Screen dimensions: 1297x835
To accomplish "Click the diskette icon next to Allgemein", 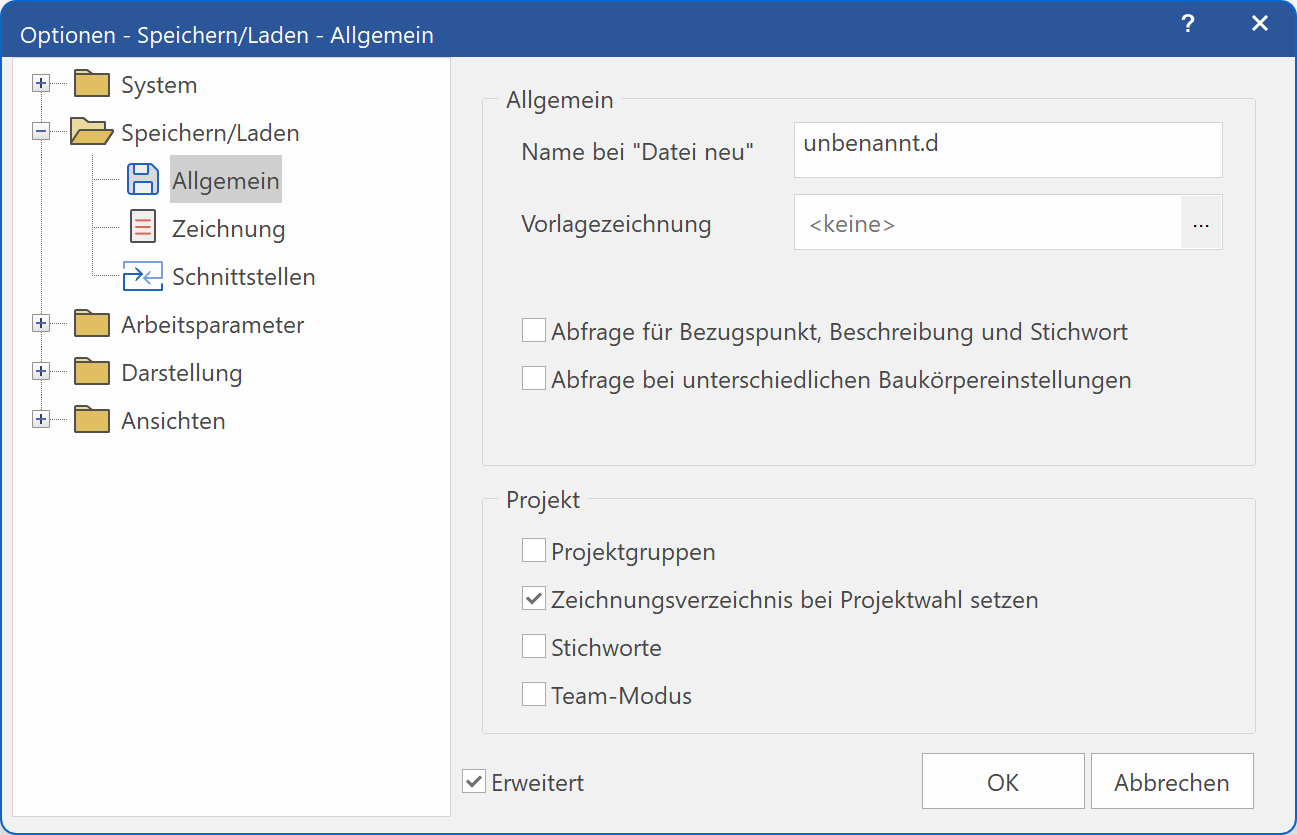I will pos(142,179).
